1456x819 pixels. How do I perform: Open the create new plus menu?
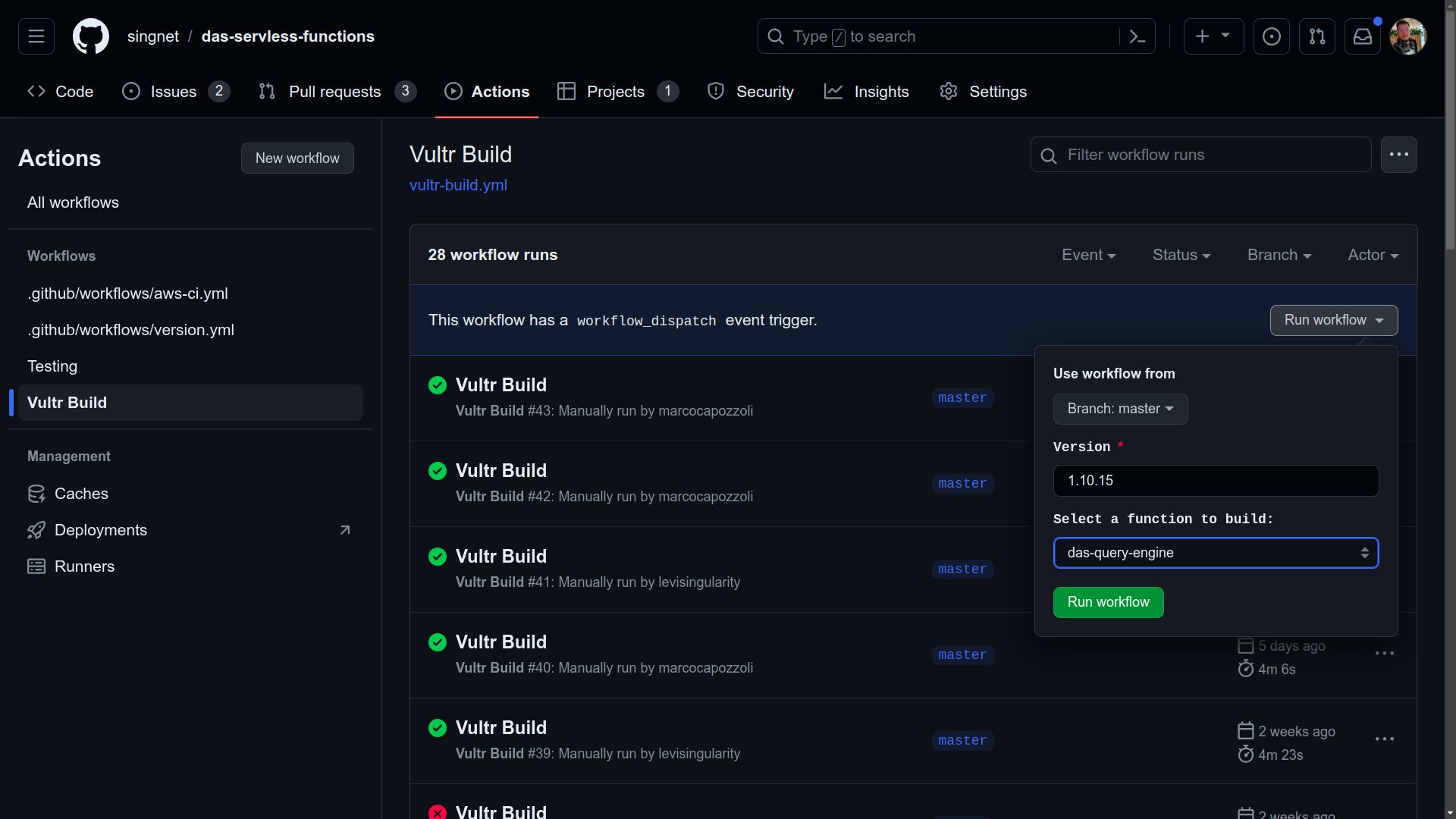click(1213, 36)
